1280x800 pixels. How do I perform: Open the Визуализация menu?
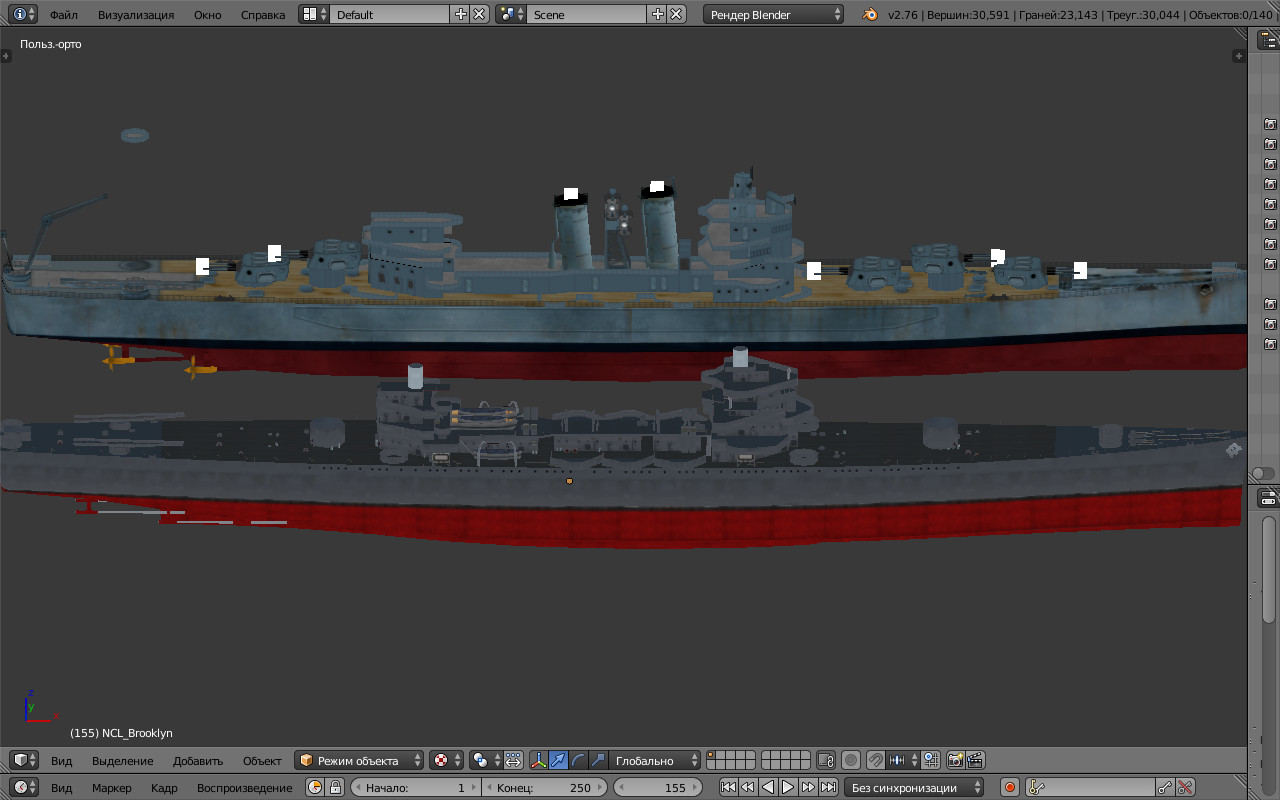[x=136, y=15]
